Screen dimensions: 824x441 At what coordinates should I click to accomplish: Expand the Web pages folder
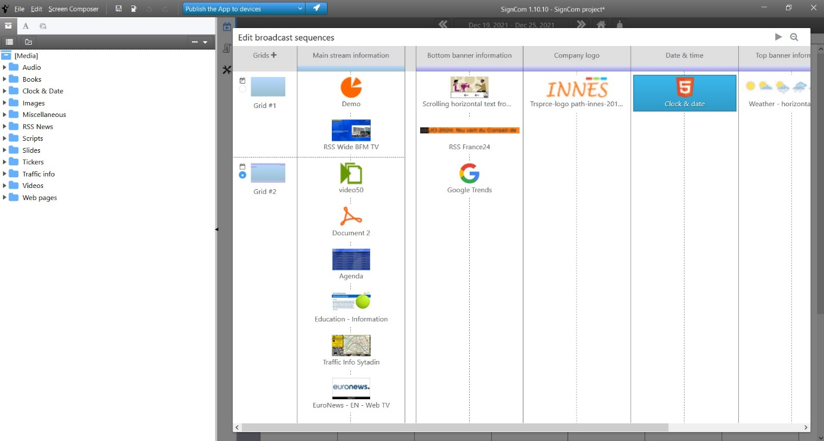tap(5, 198)
